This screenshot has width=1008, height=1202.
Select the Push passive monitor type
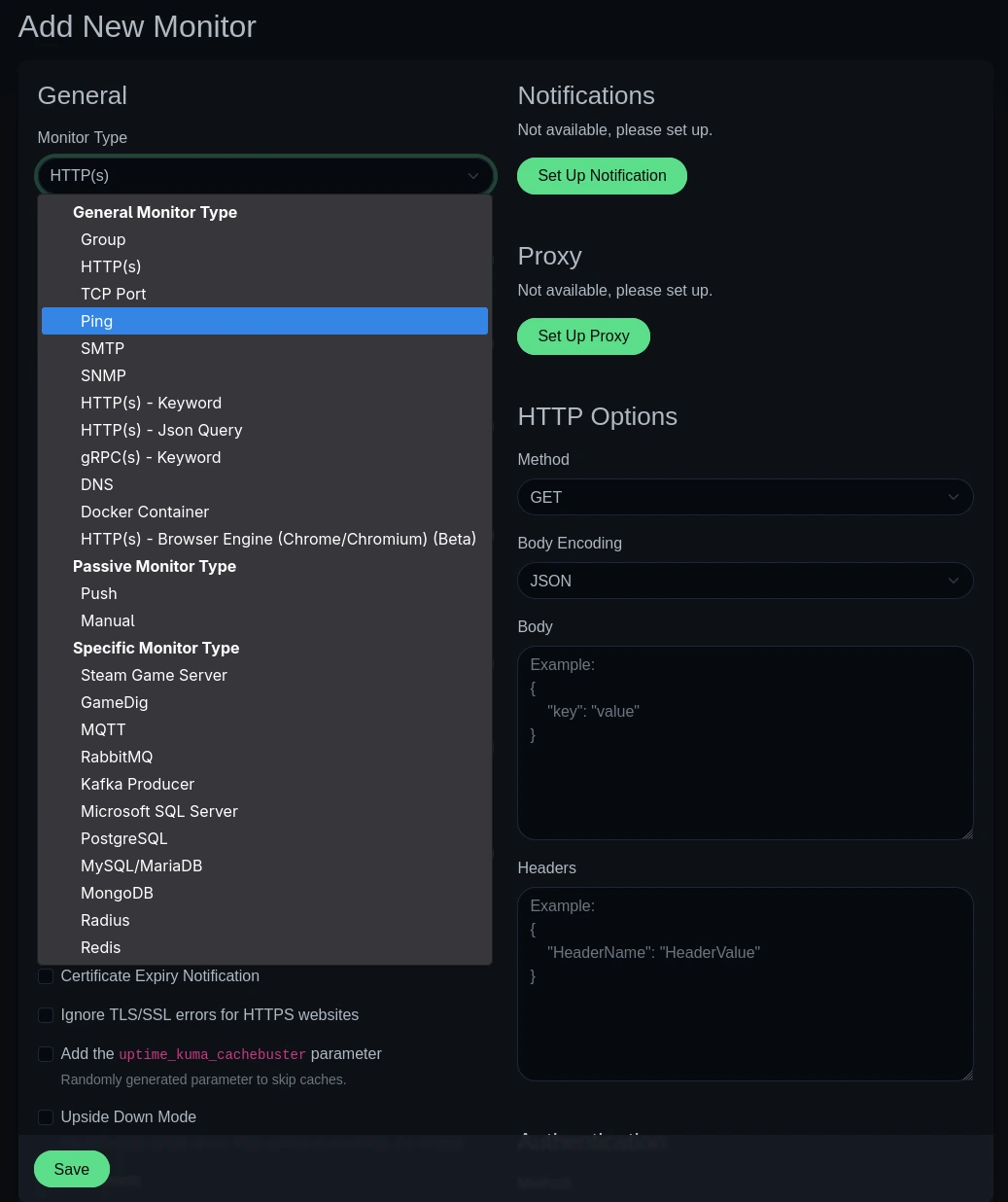[99, 593]
